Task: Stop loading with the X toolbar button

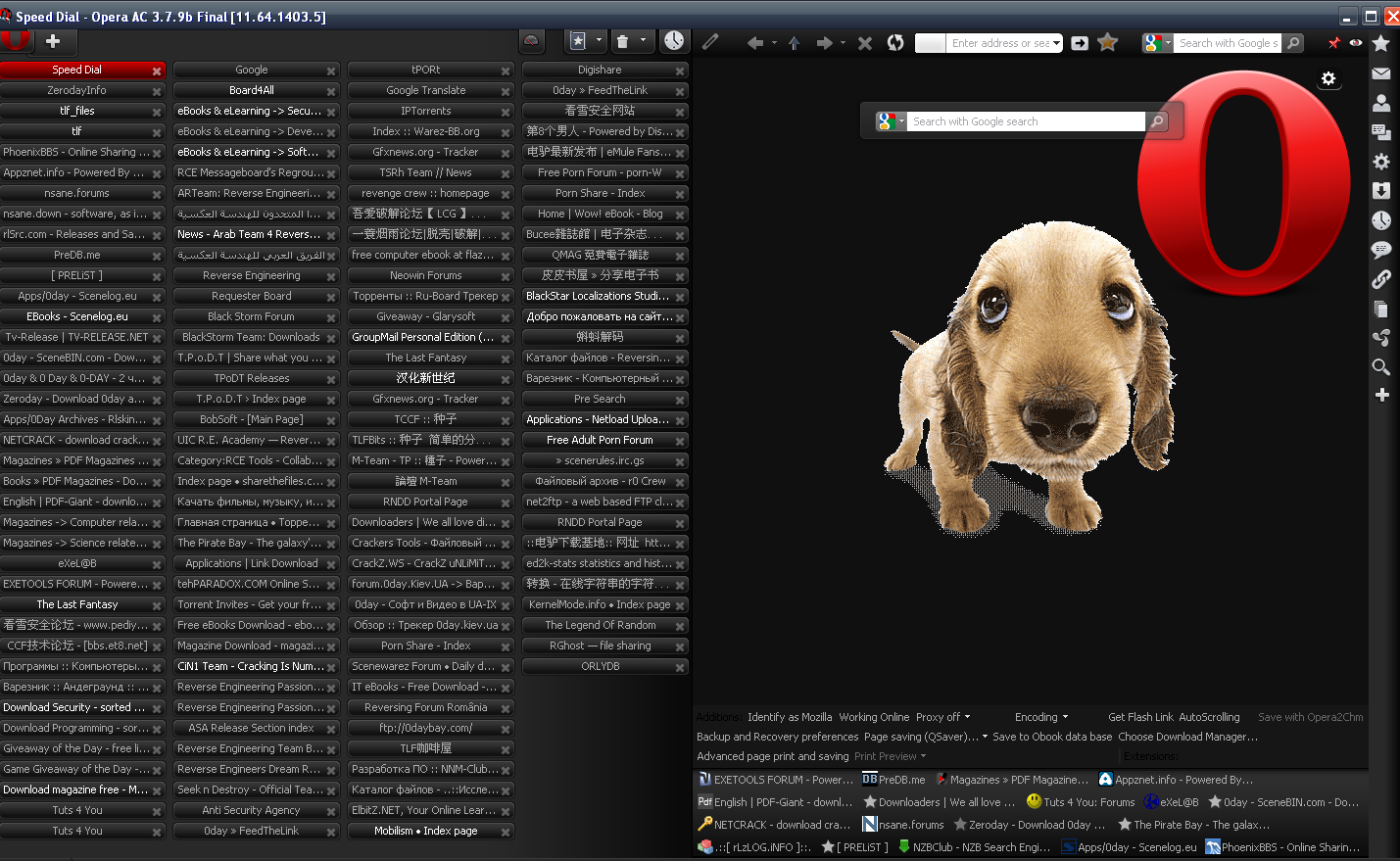Action: tap(864, 42)
